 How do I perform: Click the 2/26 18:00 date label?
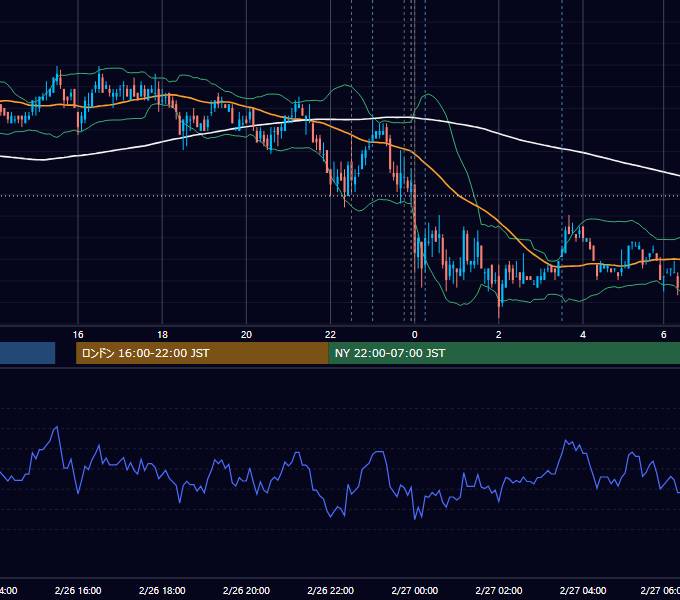click(x=162, y=590)
